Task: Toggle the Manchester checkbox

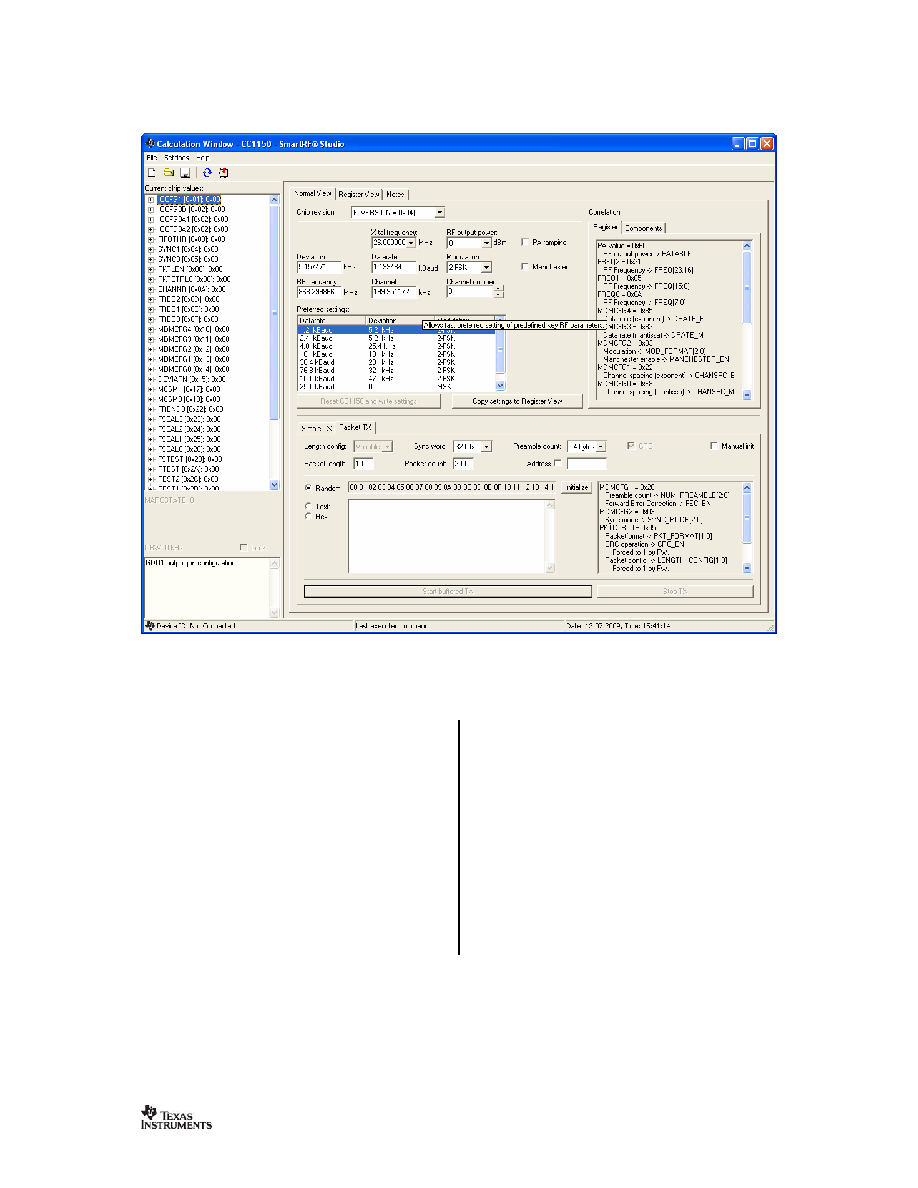Action: [525, 267]
